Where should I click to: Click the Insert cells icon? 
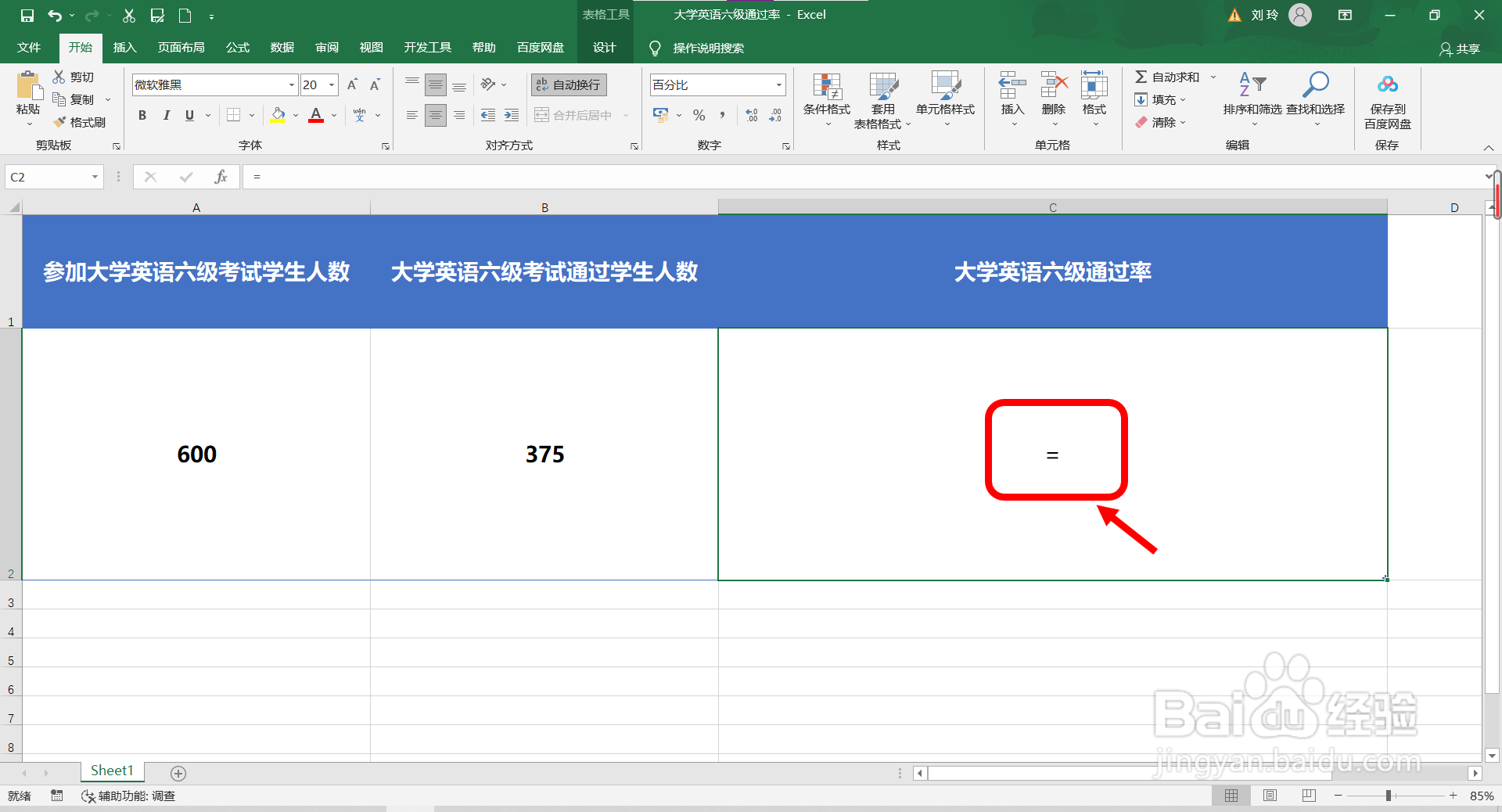point(1012,84)
